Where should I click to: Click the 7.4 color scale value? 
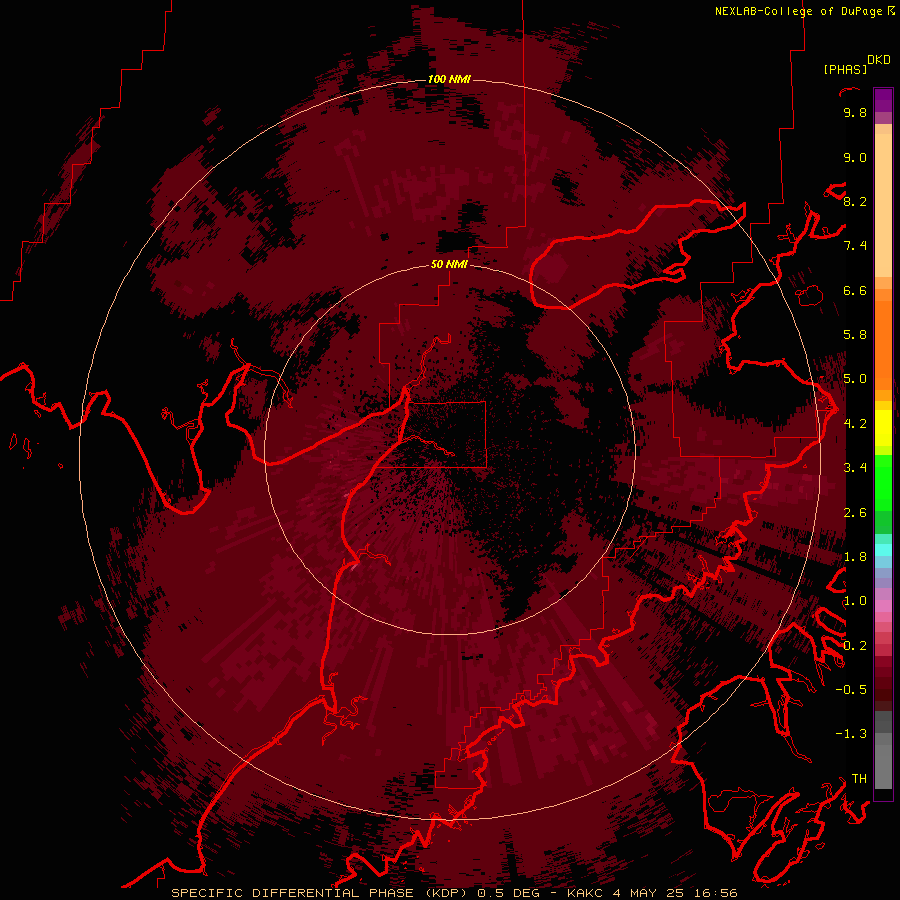coord(855,246)
